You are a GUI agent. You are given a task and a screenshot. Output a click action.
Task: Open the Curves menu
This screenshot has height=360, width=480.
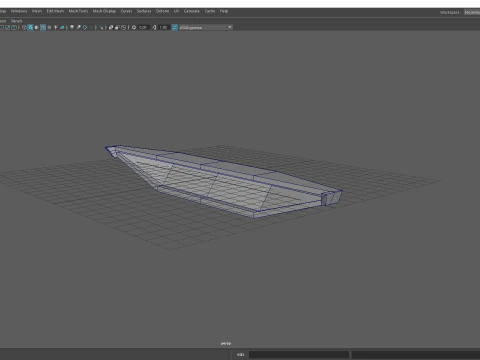tap(126, 11)
